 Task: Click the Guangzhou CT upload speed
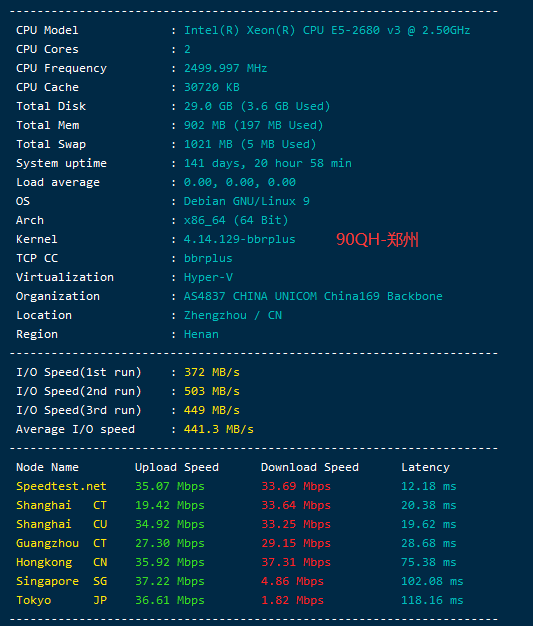pos(170,543)
